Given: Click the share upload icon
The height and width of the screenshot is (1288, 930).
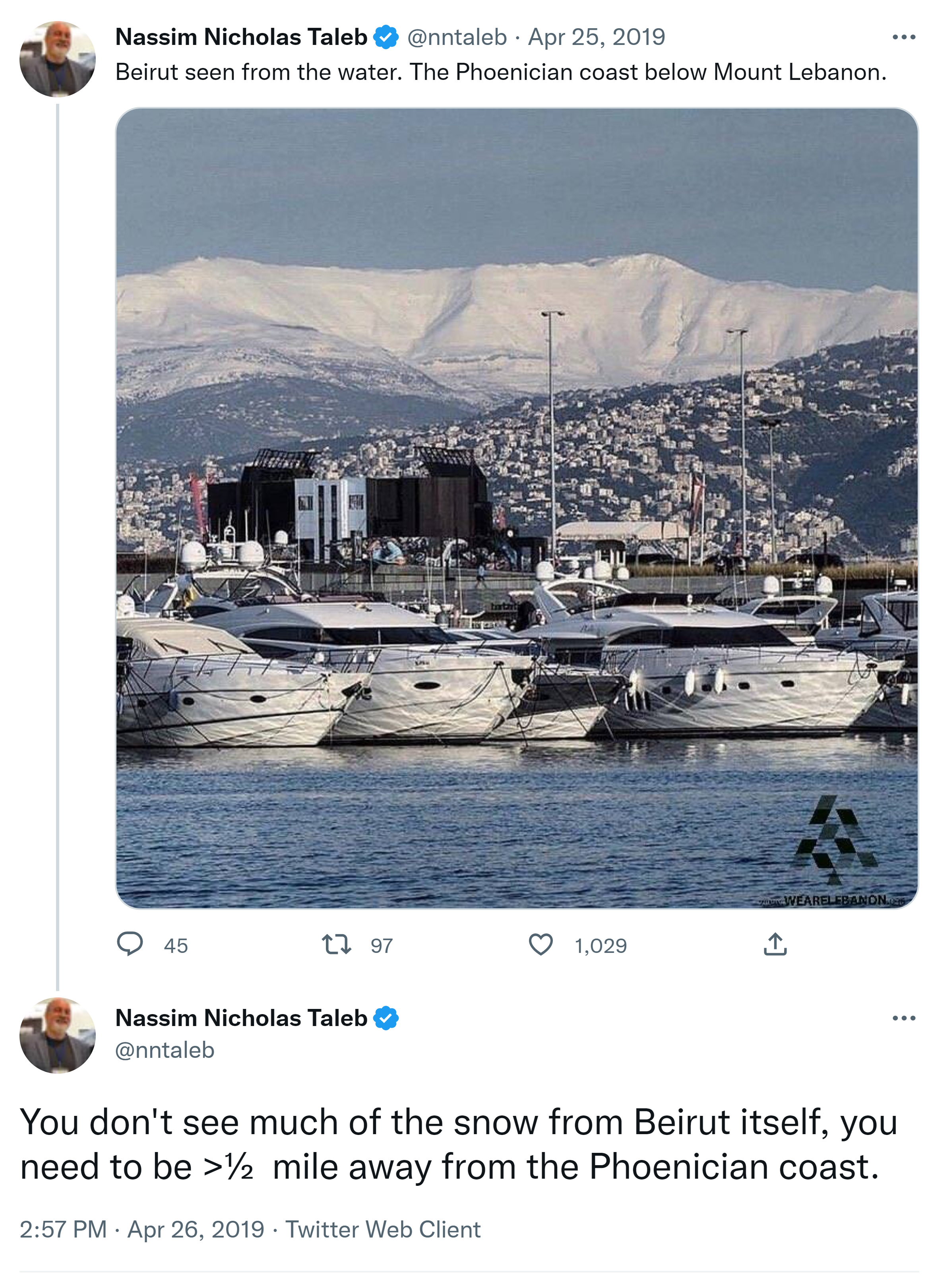Looking at the screenshot, I should [775, 945].
